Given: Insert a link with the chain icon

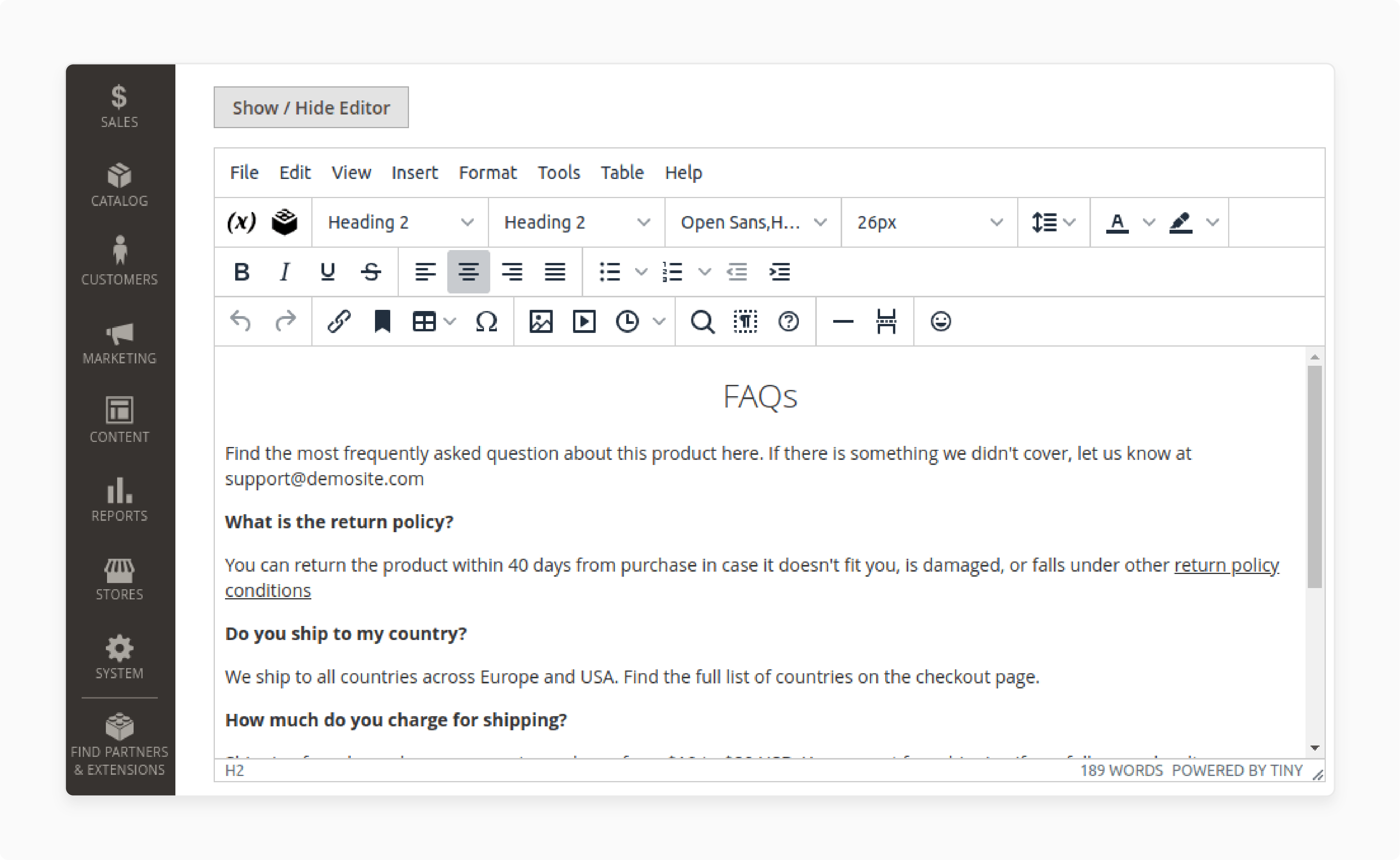Looking at the screenshot, I should click(339, 321).
